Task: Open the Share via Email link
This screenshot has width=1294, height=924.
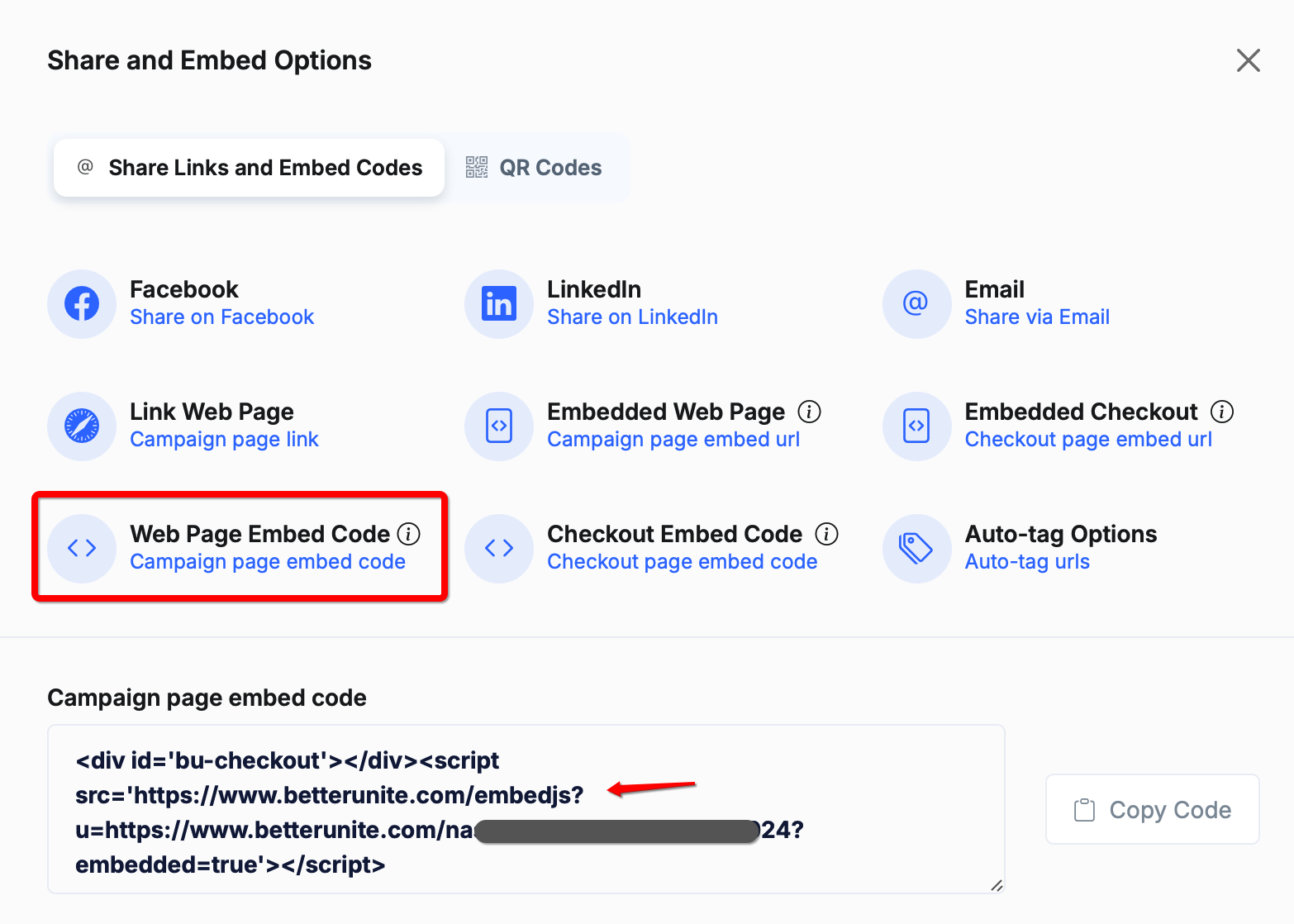Action: point(1037,317)
